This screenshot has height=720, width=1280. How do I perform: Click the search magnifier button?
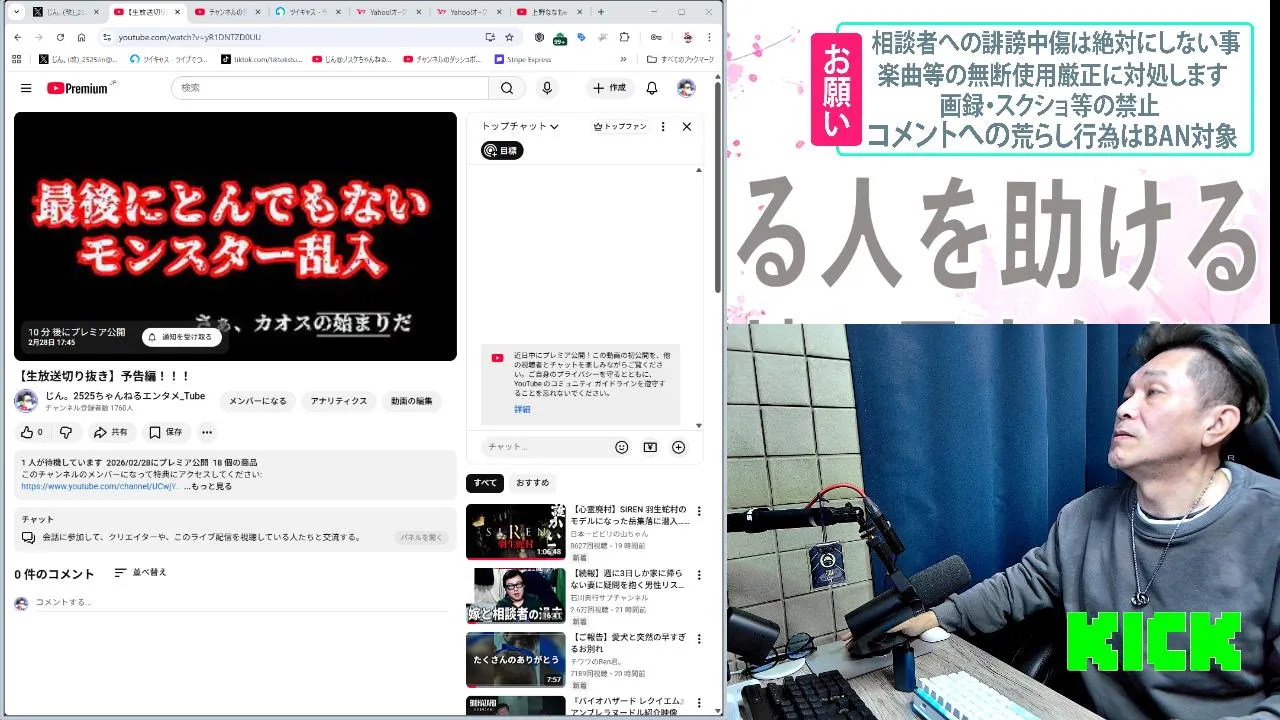[x=507, y=88]
